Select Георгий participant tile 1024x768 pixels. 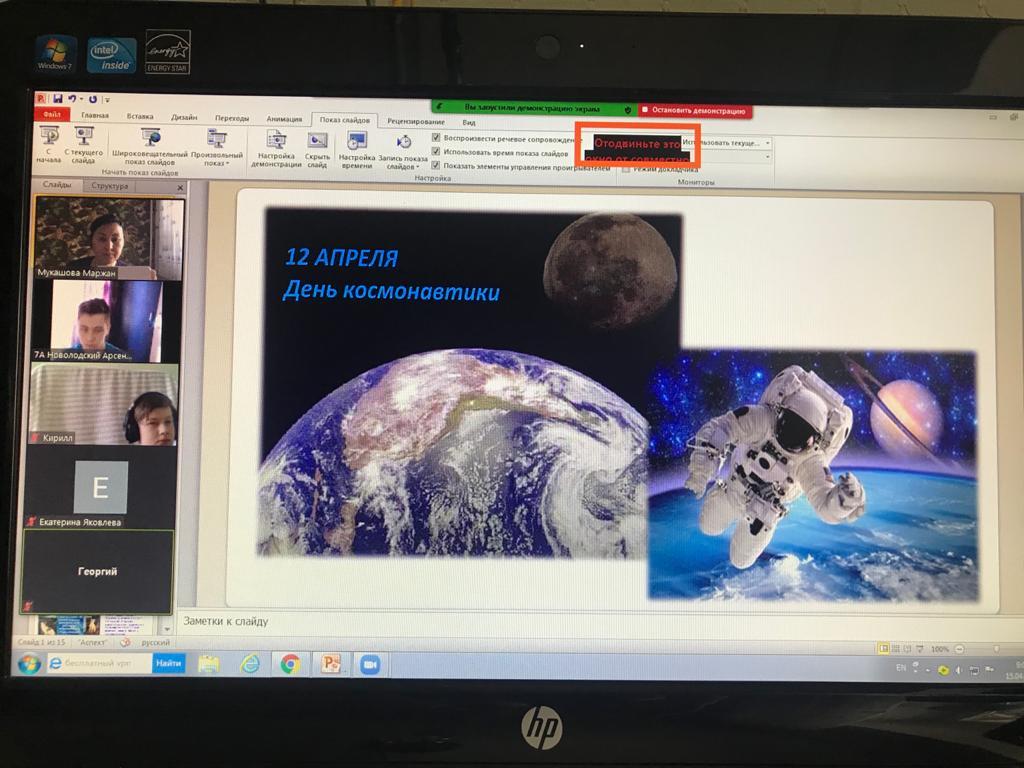(97, 571)
